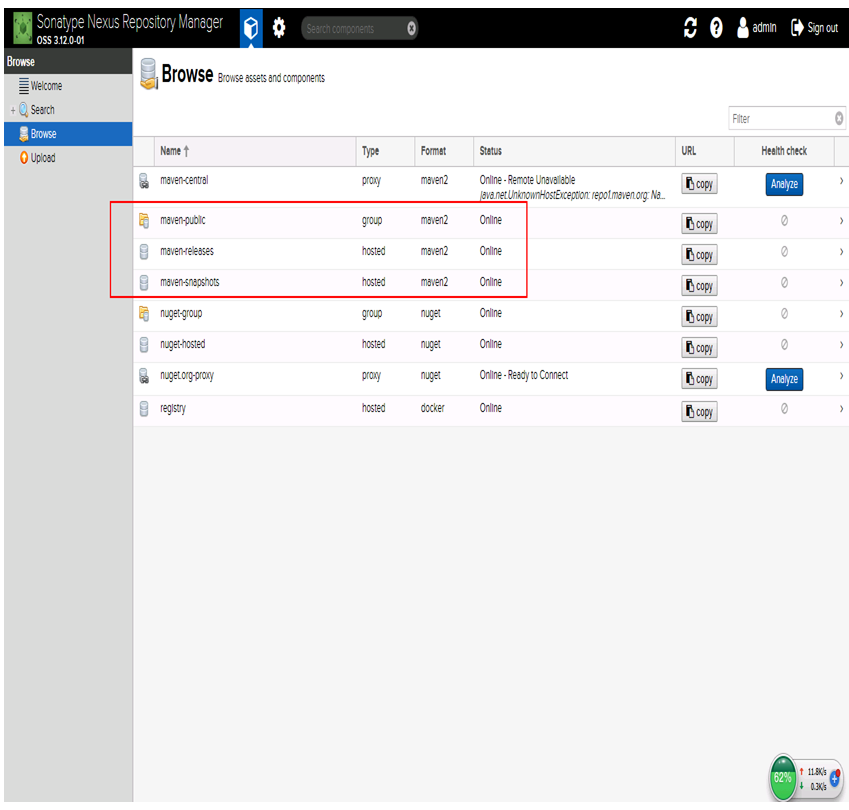Open maven-releases row chevron
Screen dimensions: 849x810
point(841,251)
